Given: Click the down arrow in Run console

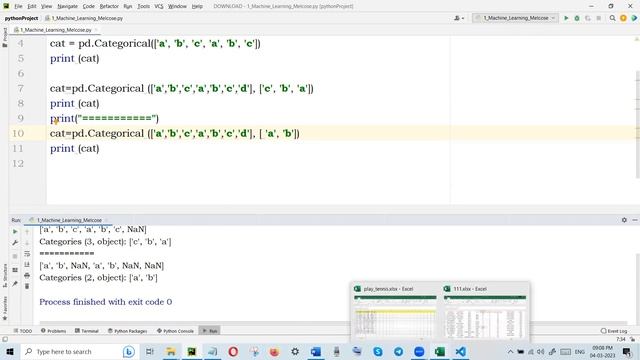Looking at the screenshot, I should [x=27, y=243].
